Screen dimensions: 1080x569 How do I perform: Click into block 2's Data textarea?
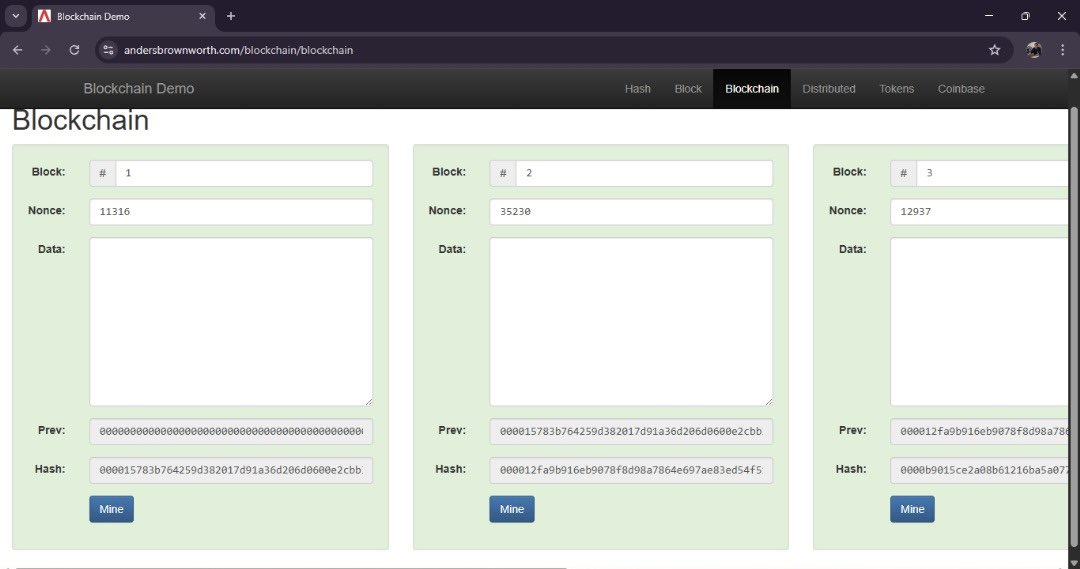(x=631, y=322)
